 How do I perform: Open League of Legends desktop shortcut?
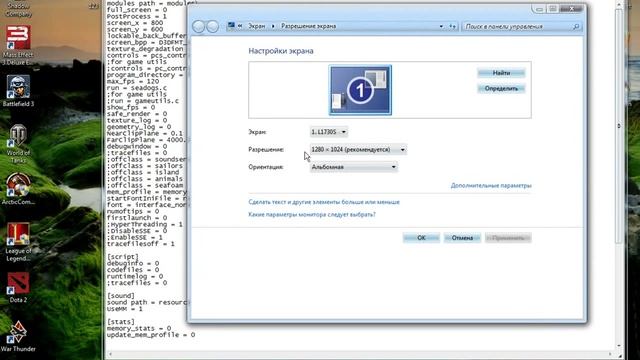[18, 242]
